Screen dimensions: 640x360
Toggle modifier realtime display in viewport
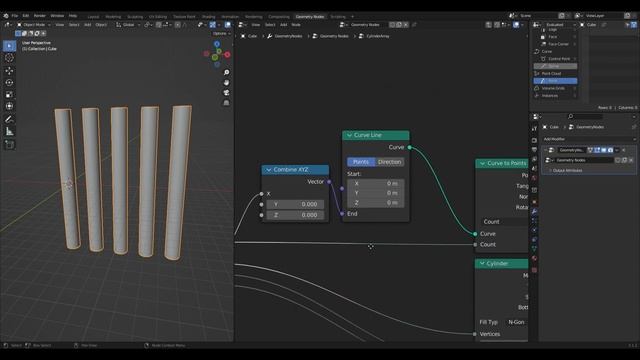[x=604, y=150]
